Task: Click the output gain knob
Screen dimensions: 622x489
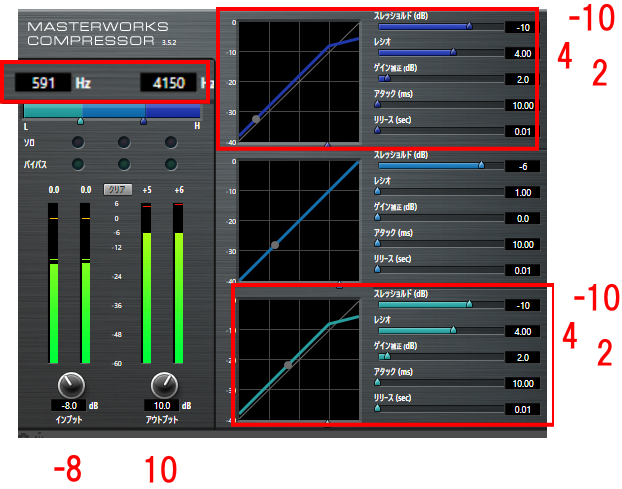Action: [x=164, y=385]
